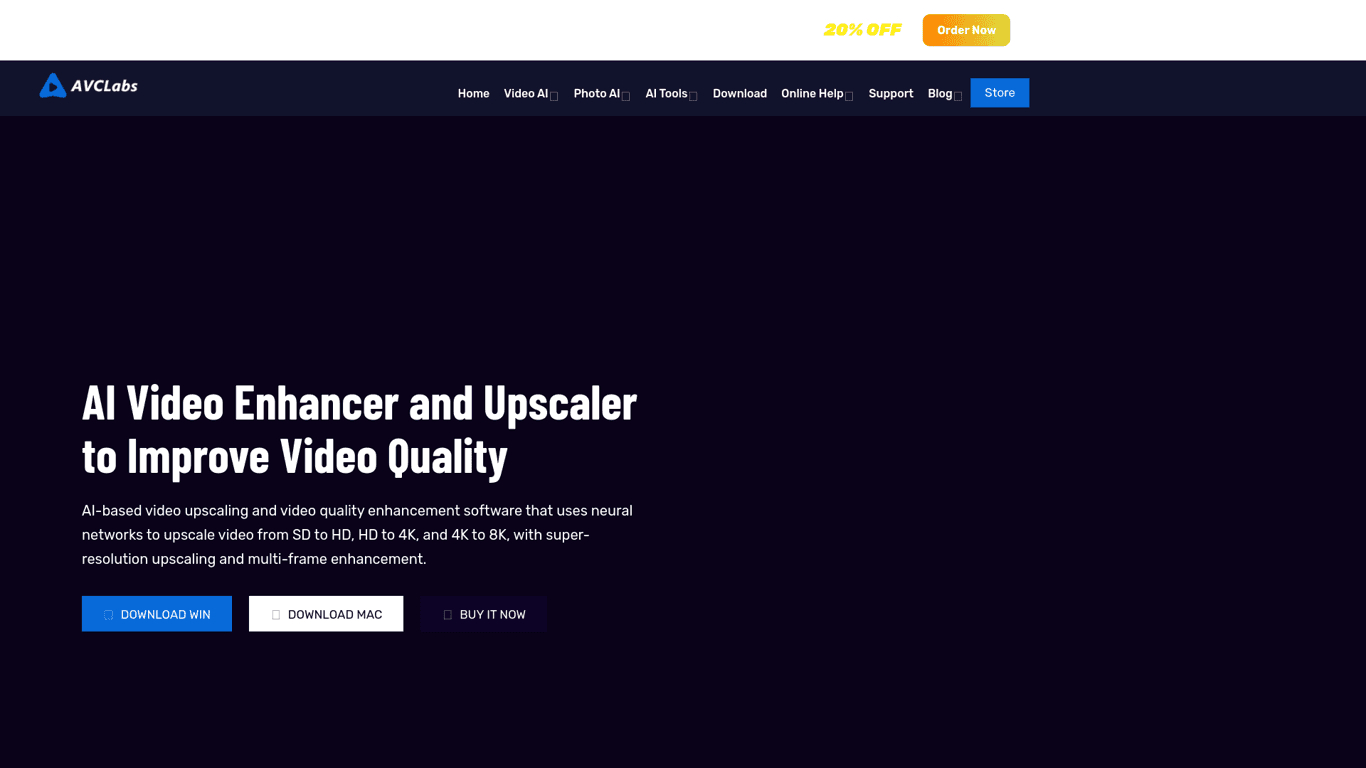
Task: Open the Download page from navigation
Action: point(740,93)
